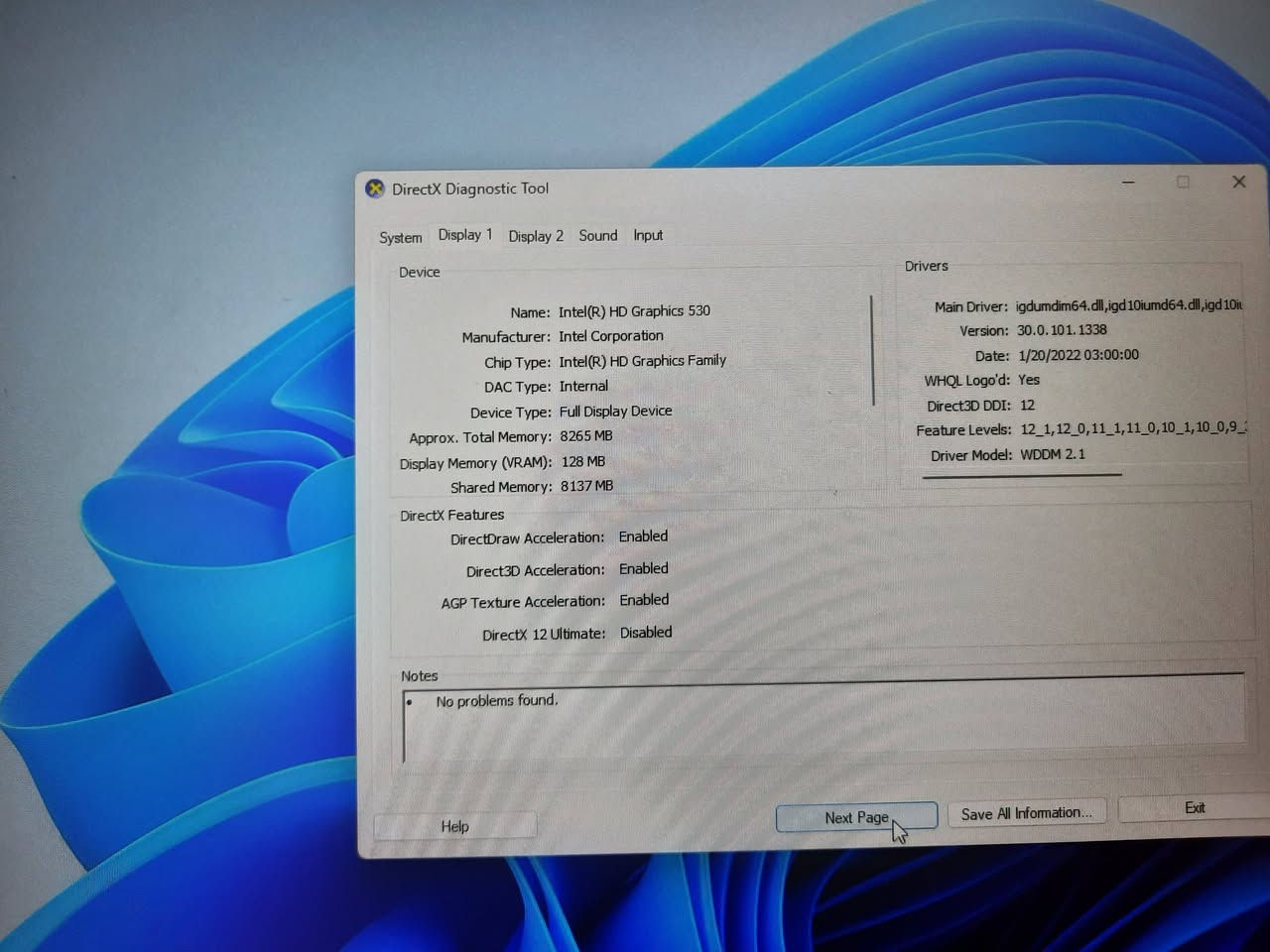This screenshot has width=1270, height=952.
Task: Click VRAM value '128 MB'
Action: coord(582,461)
